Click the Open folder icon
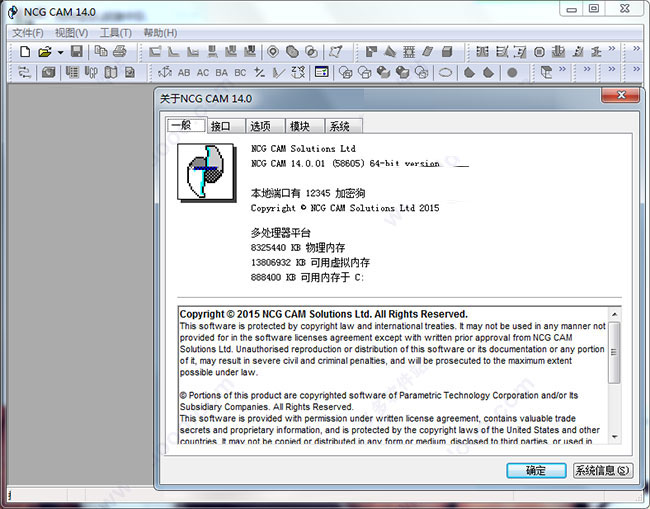This screenshot has height=509, width=650. coord(44,52)
